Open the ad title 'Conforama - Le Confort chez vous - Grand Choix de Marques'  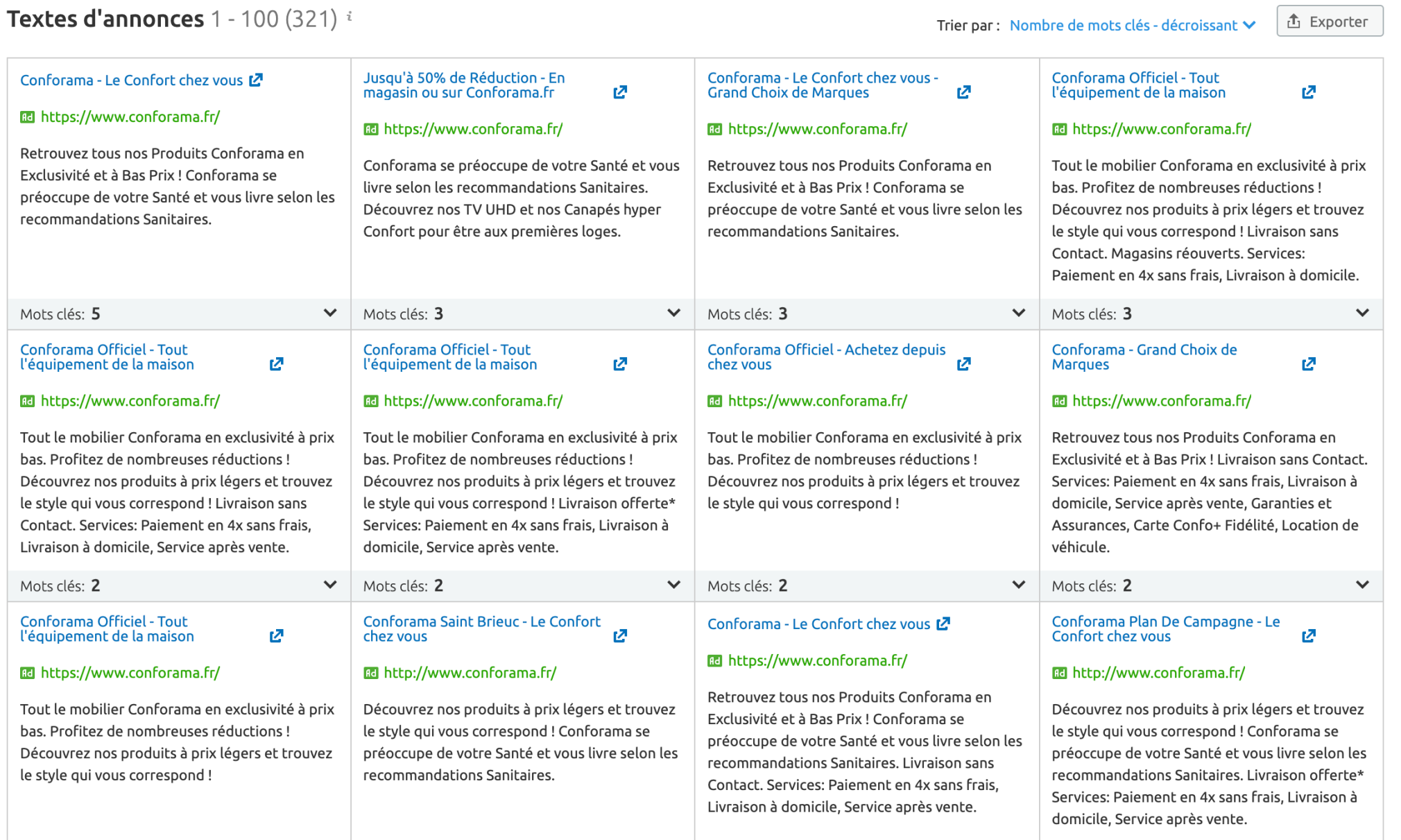pyautogui.click(x=823, y=85)
